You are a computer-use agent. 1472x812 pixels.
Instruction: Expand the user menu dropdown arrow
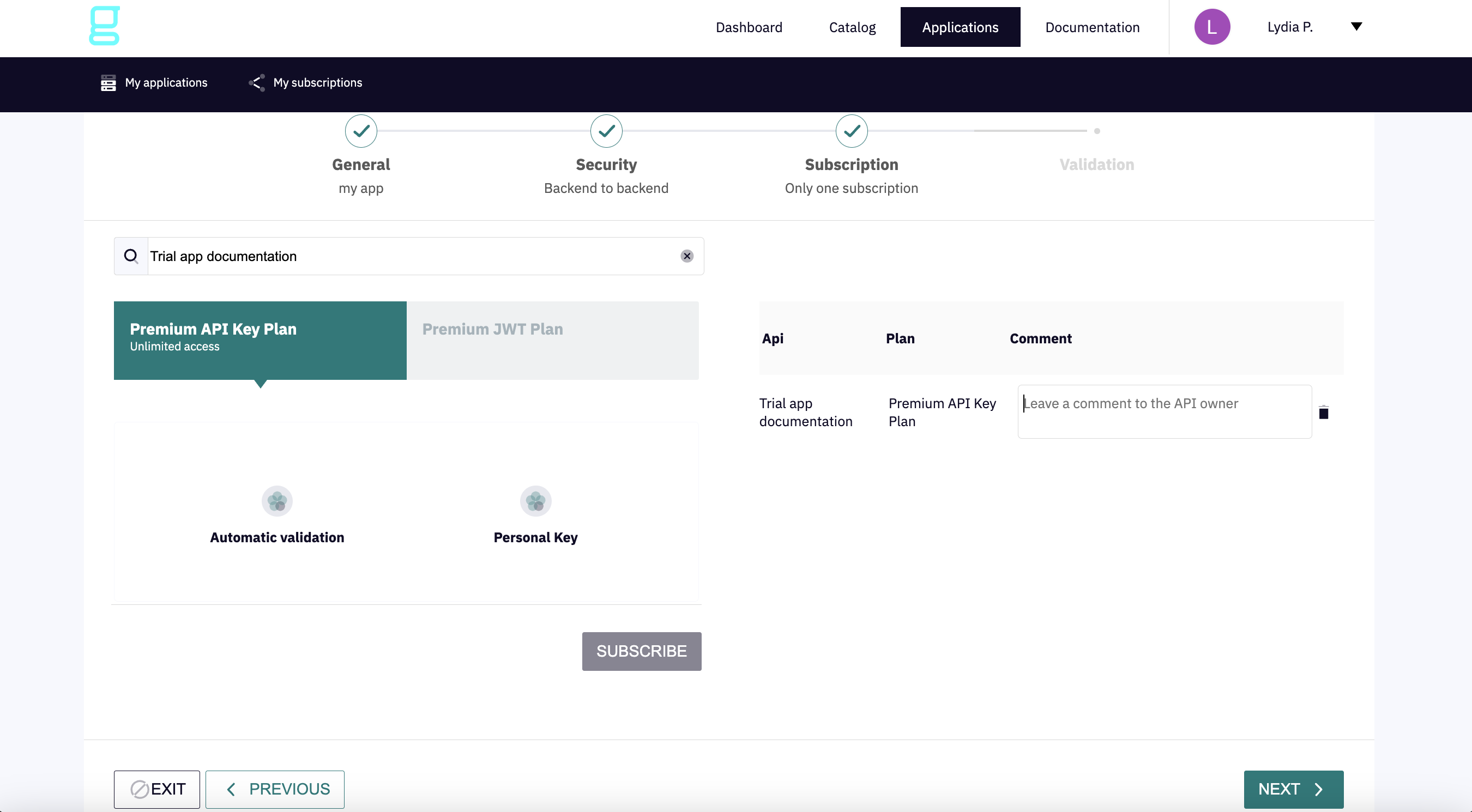[1356, 26]
